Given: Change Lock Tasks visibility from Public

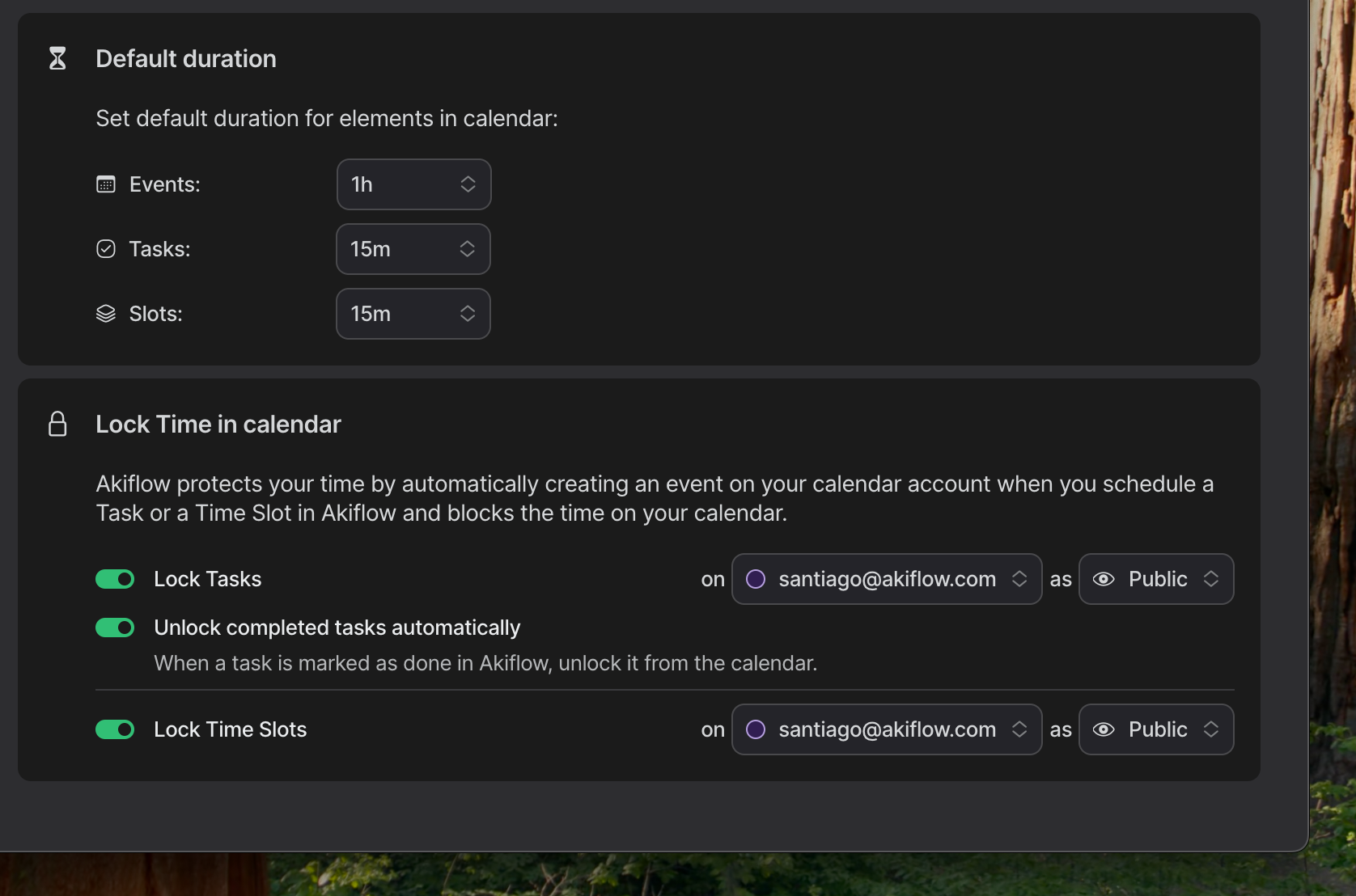Looking at the screenshot, I should pyautogui.click(x=1156, y=579).
